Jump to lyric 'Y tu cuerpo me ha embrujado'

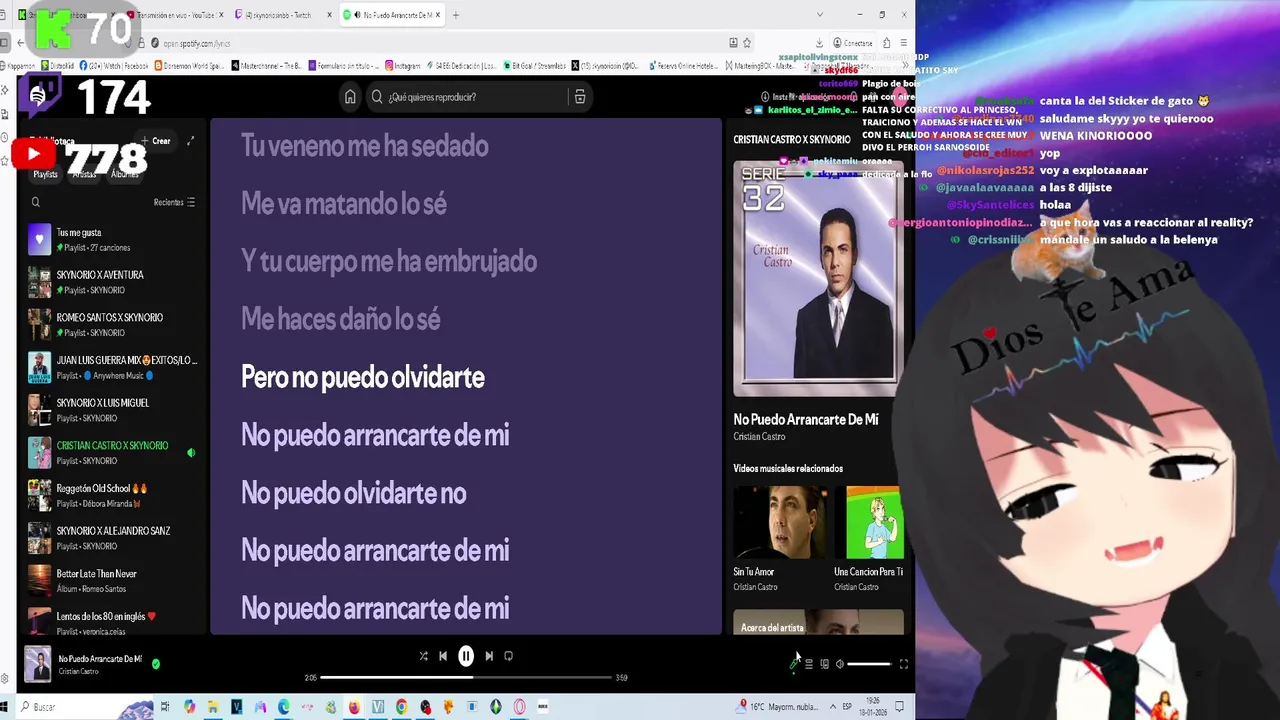coord(388,262)
